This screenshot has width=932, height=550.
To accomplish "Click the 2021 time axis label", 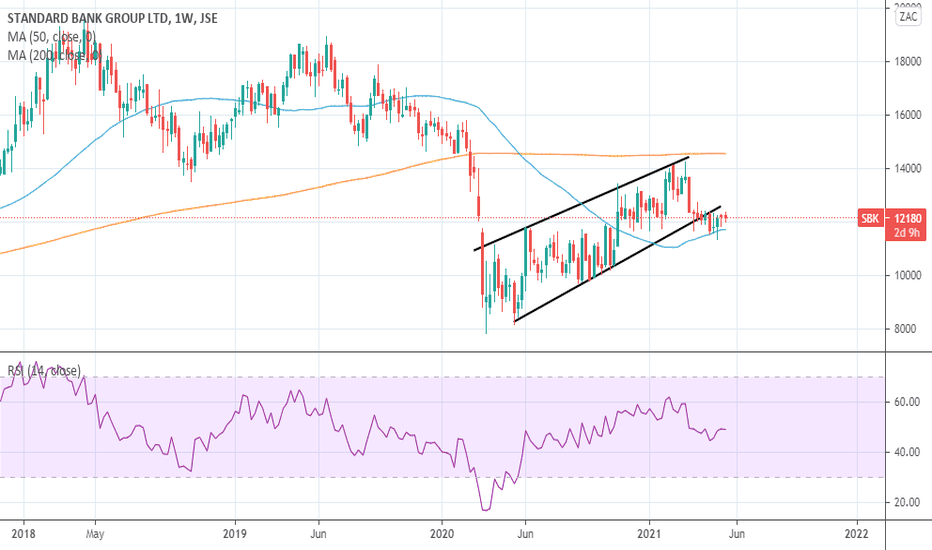I will click(649, 533).
